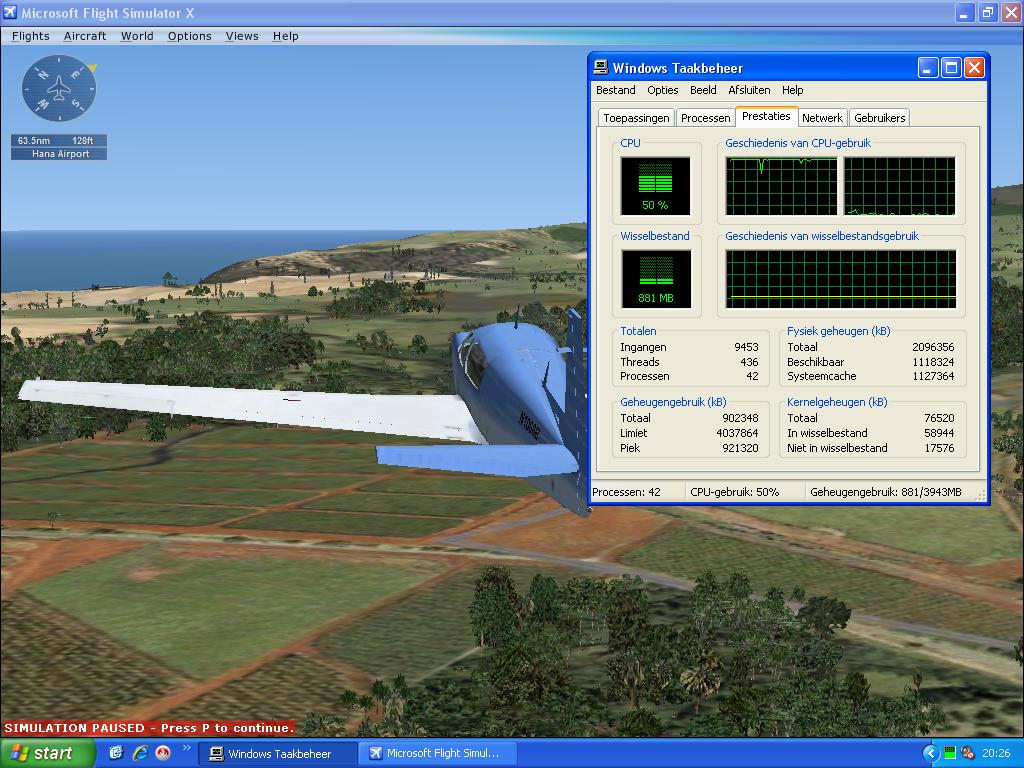Maximize the Taakbeheer window
1024x768 pixels.
[952, 68]
